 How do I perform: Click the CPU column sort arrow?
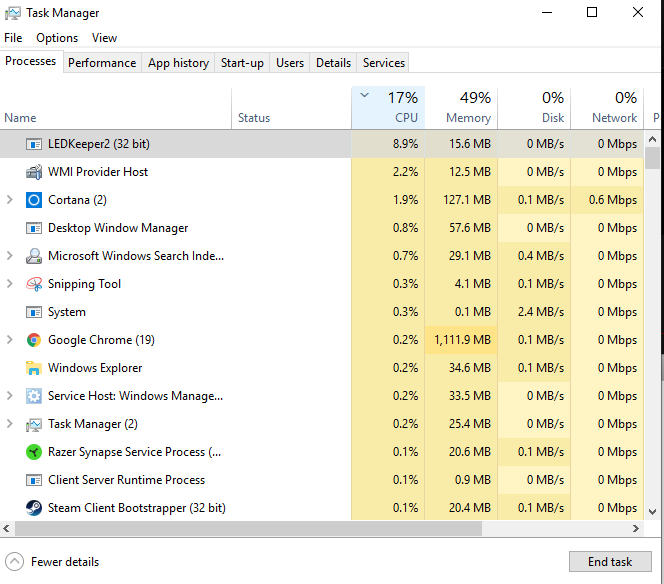[x=364, y=95]
